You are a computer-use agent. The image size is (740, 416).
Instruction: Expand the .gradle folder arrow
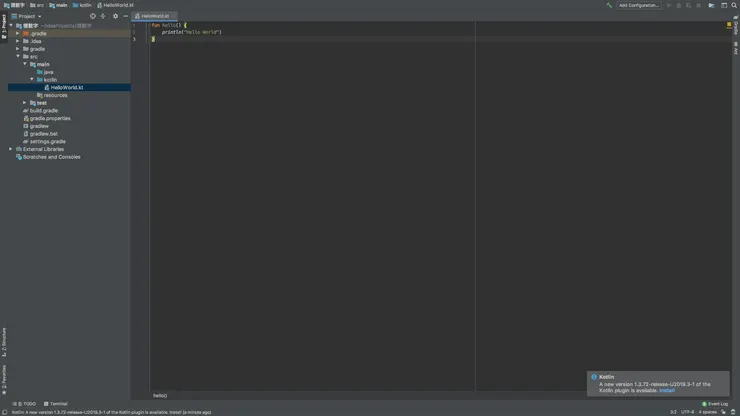(x=18, y=34)
